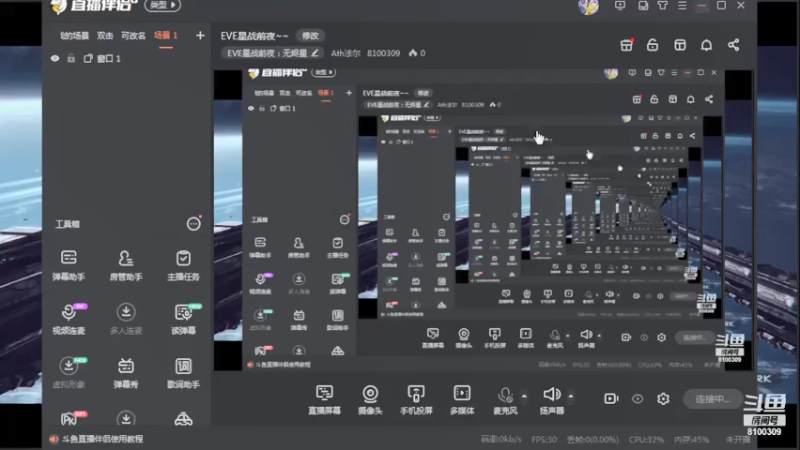The width and height of the screenshot is (800, 450).
Task: Open the 房管助手 tool
Action: point(126,265)
